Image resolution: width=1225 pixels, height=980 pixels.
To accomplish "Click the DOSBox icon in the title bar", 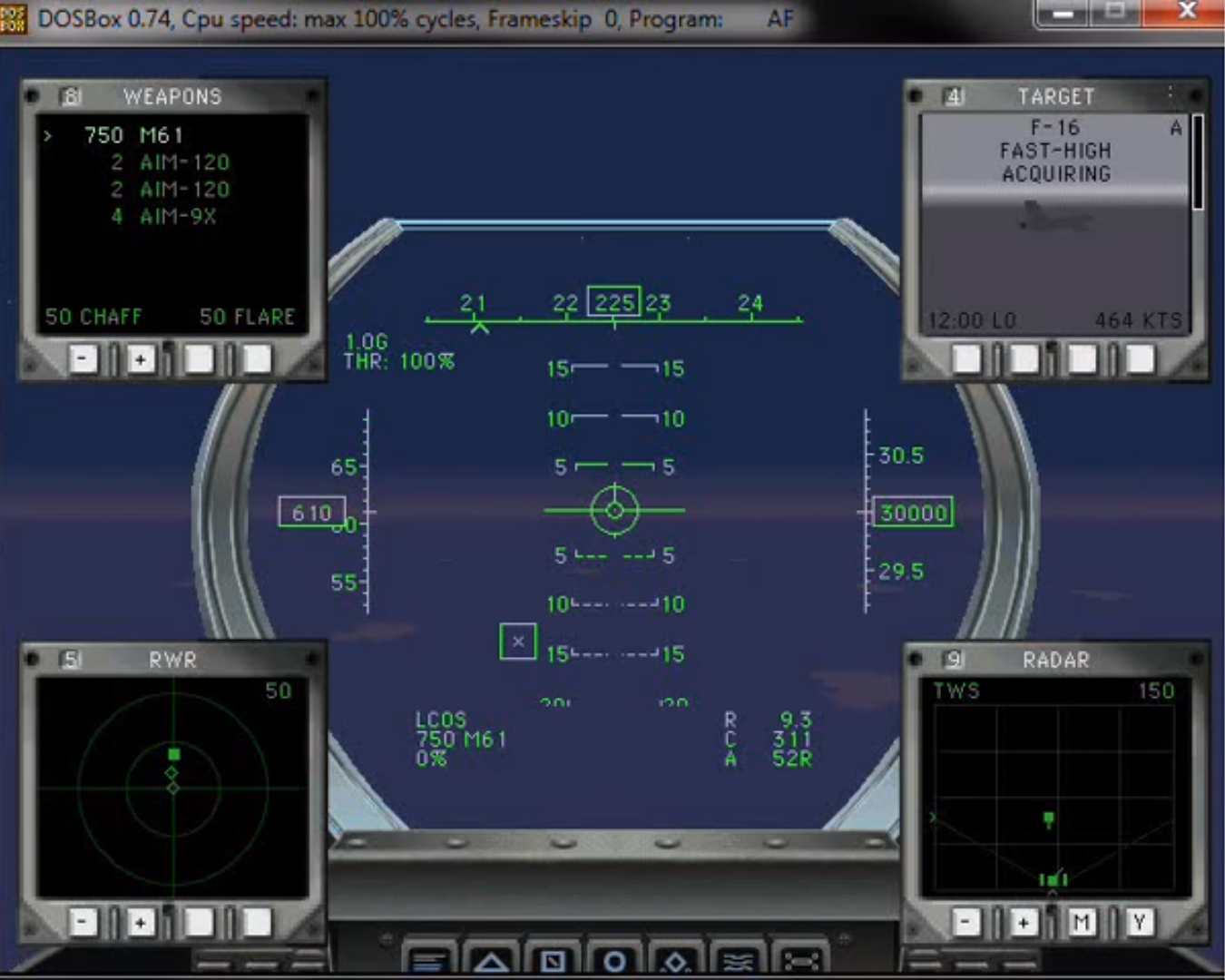I will (x=13, y=18).
